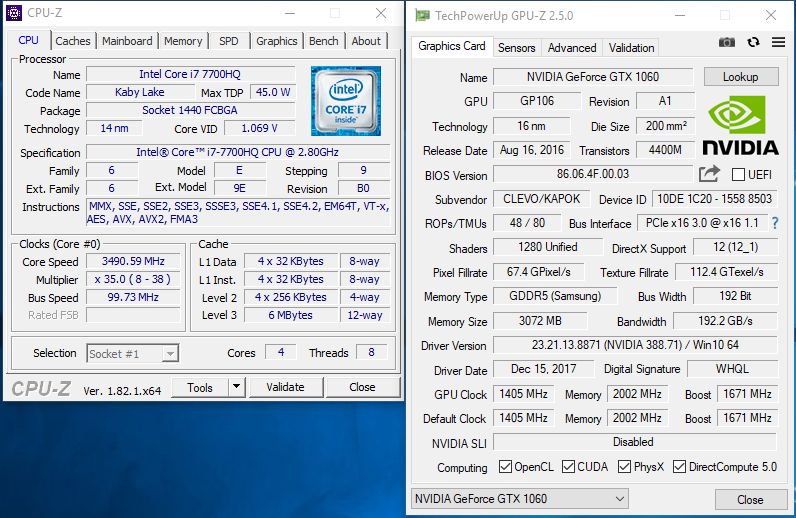Toggle the PhysX checkbox
Image resolution: width=796 pixels, height=518 pixels.
(624, 466)
